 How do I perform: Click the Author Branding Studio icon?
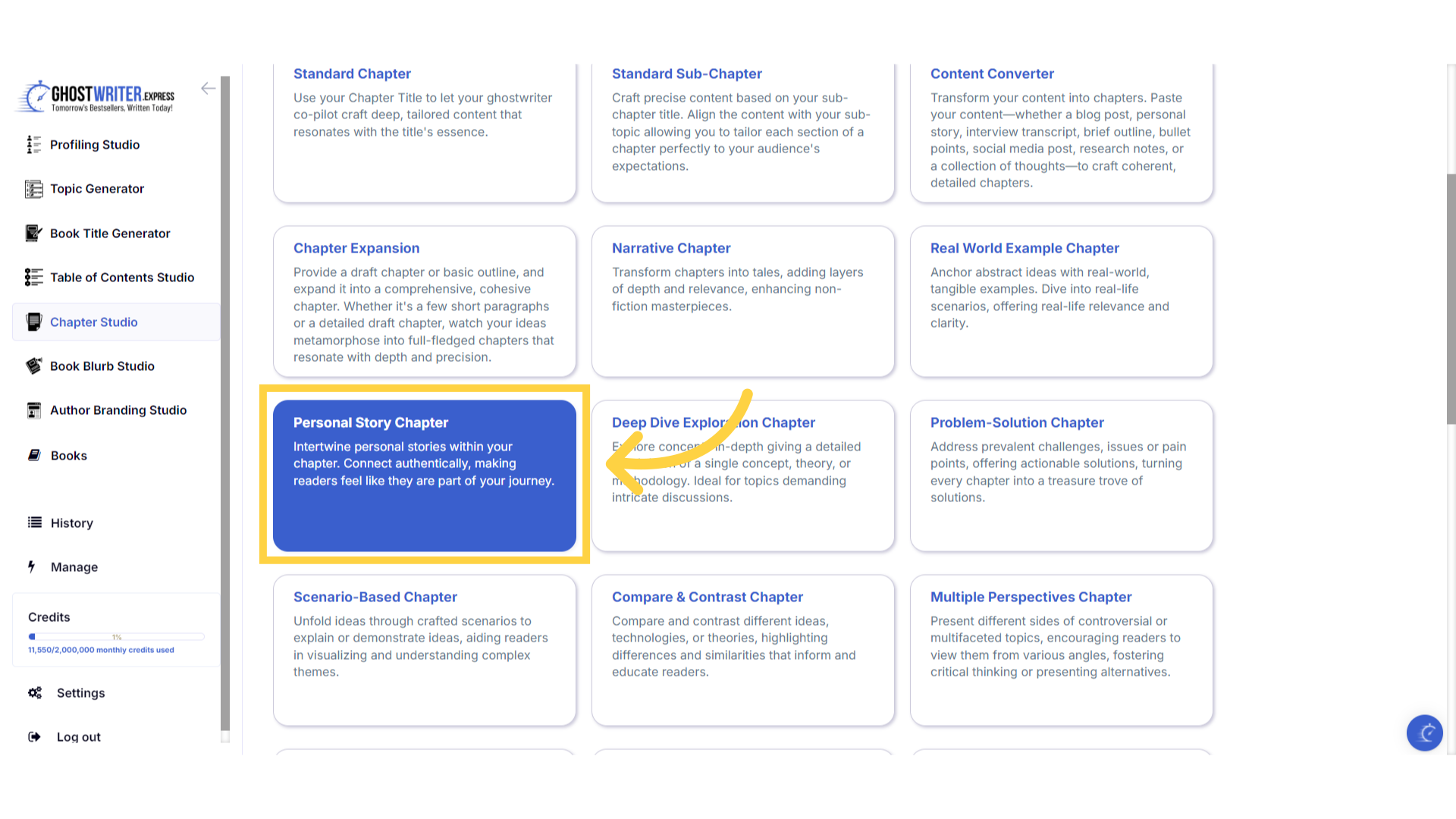click(33, 410)
